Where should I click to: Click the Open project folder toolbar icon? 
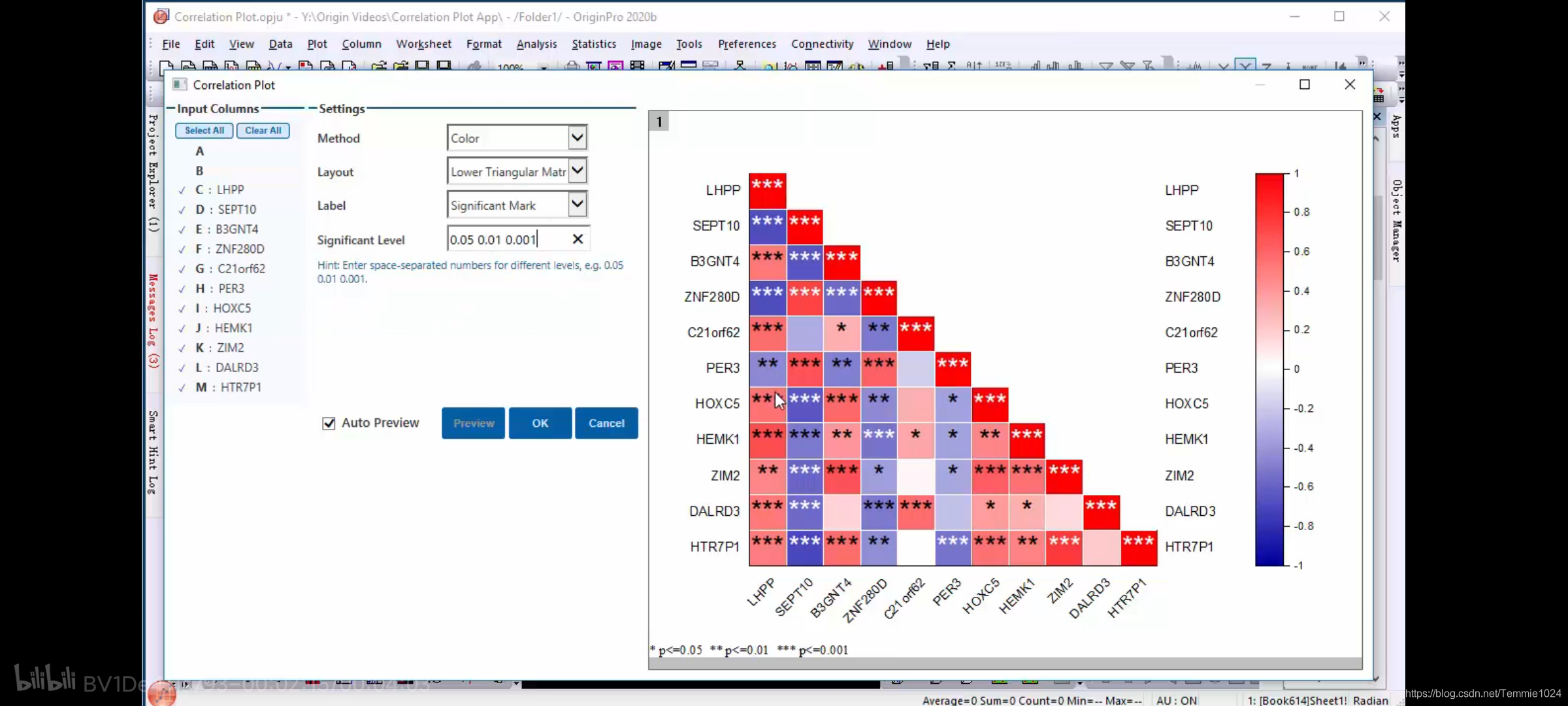379,66
